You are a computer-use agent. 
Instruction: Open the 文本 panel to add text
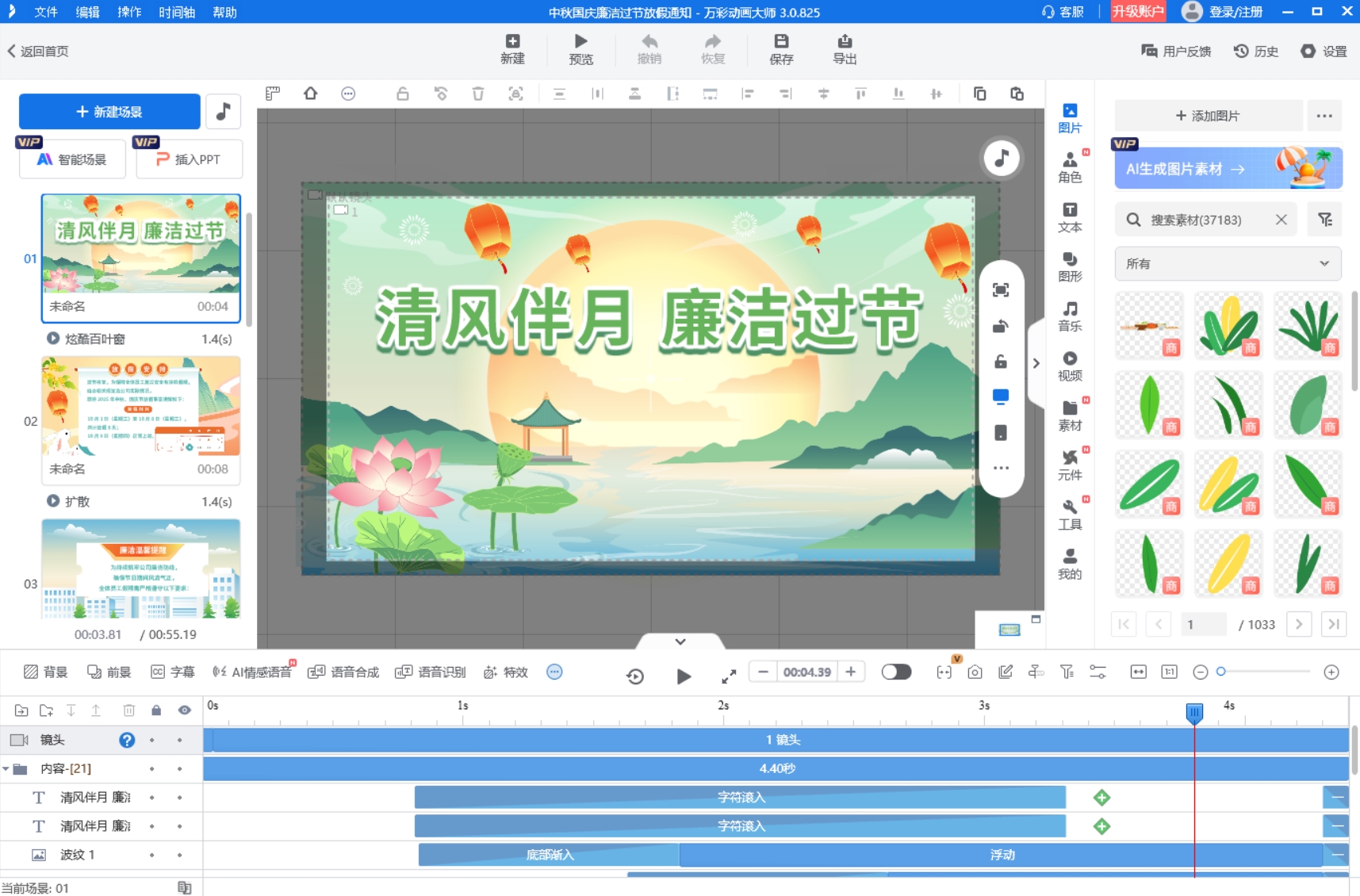point(1070,215)
